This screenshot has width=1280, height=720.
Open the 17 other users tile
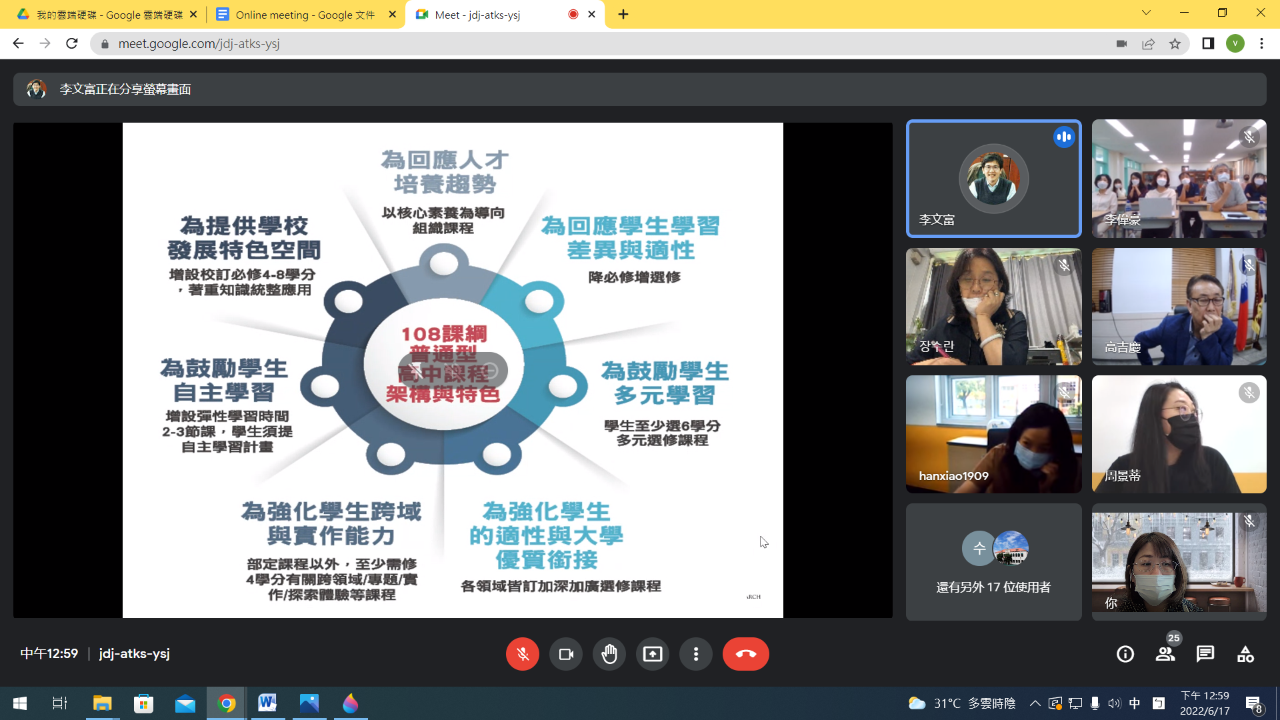pyautogui.click(x=993, y=561)
